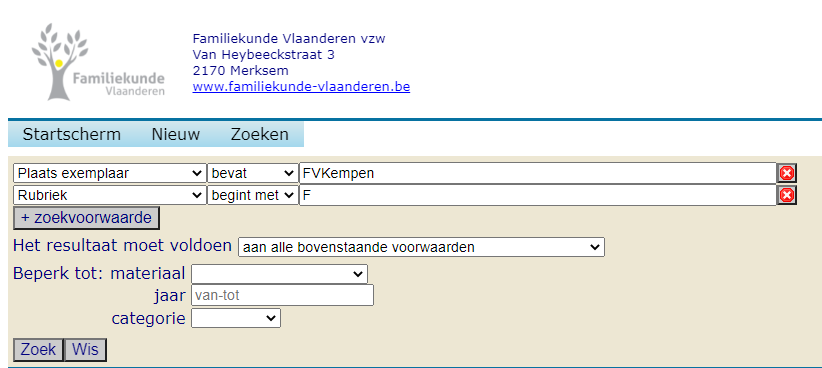
Task: Open the categorie filter dropdown
Action: [236, 318]
